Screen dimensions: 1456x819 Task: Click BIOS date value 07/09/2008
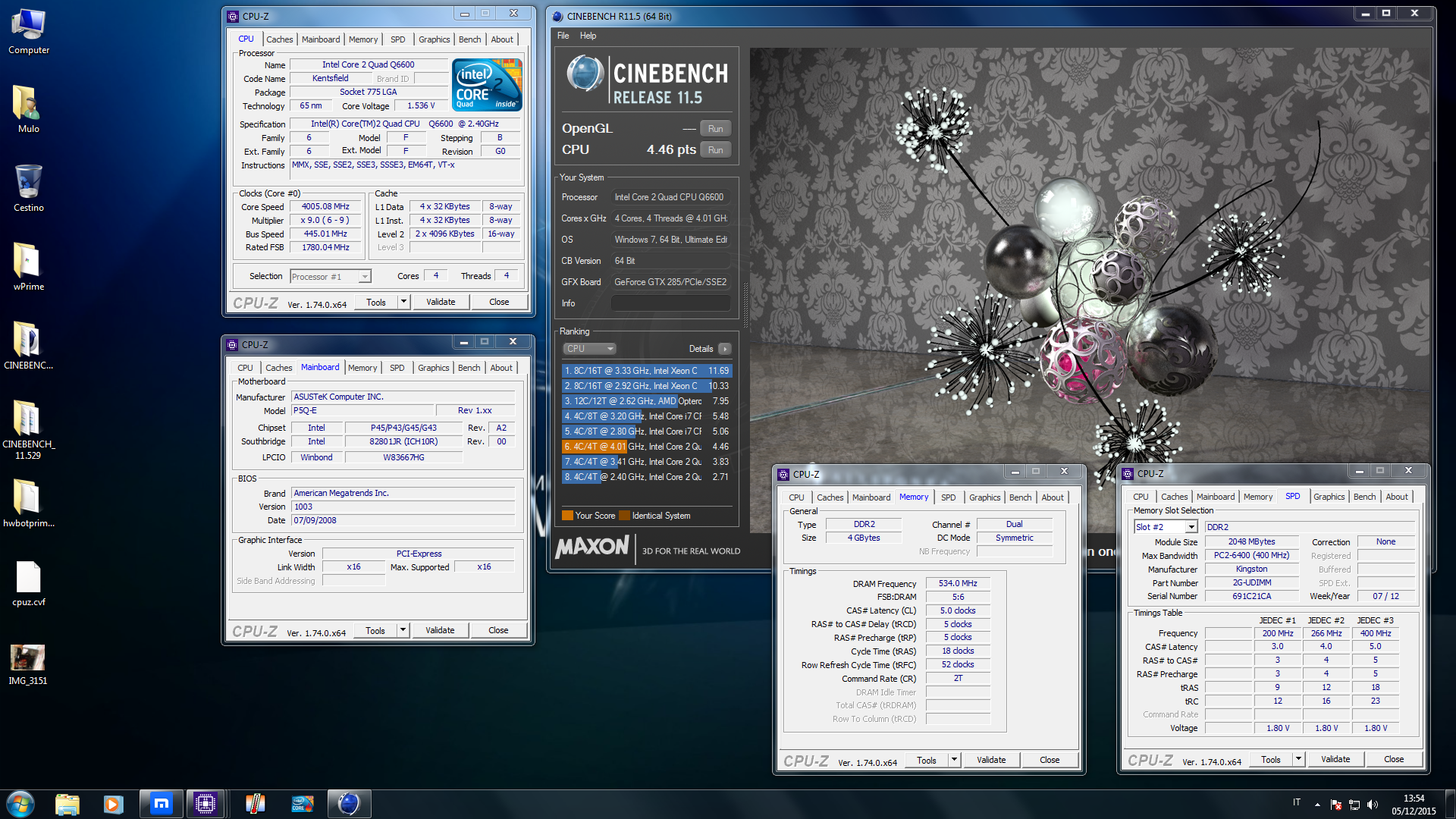coord(403,520)
